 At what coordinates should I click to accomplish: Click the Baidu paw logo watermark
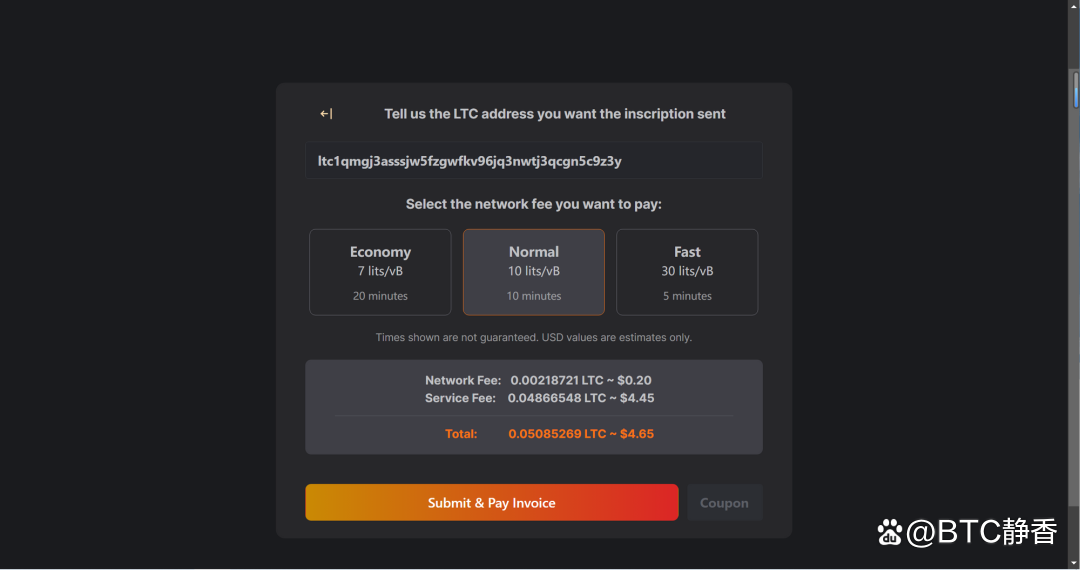pyautogui.click(x=889, y=533)
